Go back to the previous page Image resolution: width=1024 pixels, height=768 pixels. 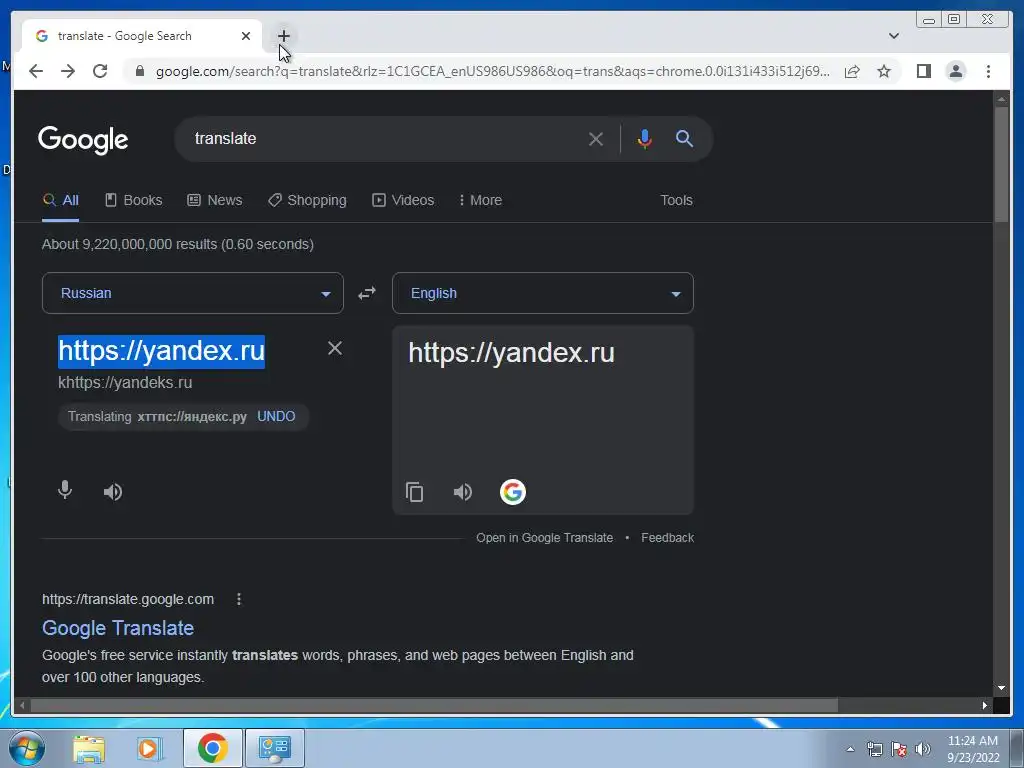coord(36,71)
